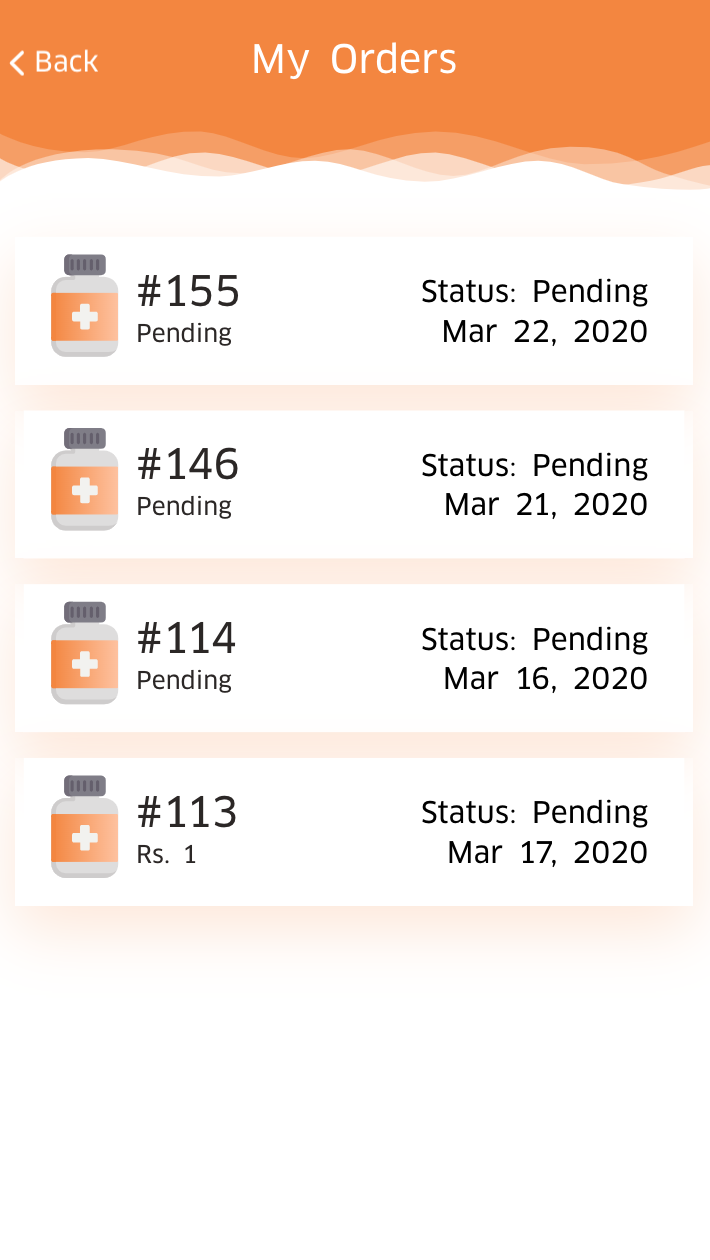Click medicine bottle icon for order #146
Image resolution: width=710 pixels, height=1260 pixels.
[x=85, y=480]
